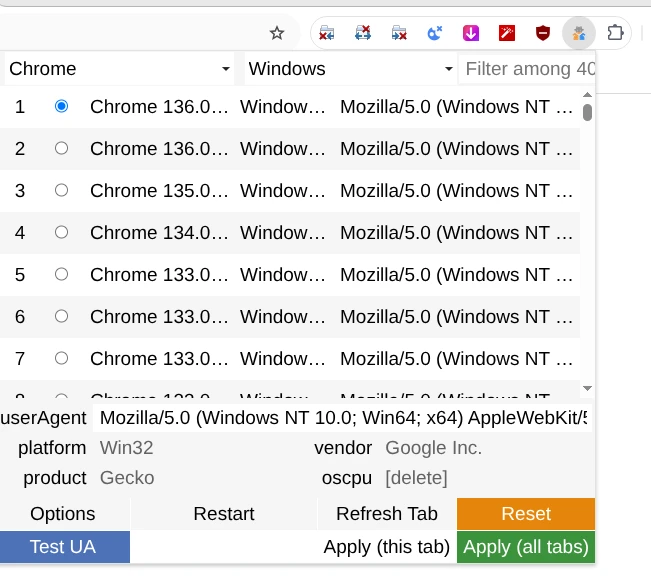The height and width of the screenshot is (584, 651).
Task: Click the close-right-tabs folder extension icon
Action: pos(399,33)
